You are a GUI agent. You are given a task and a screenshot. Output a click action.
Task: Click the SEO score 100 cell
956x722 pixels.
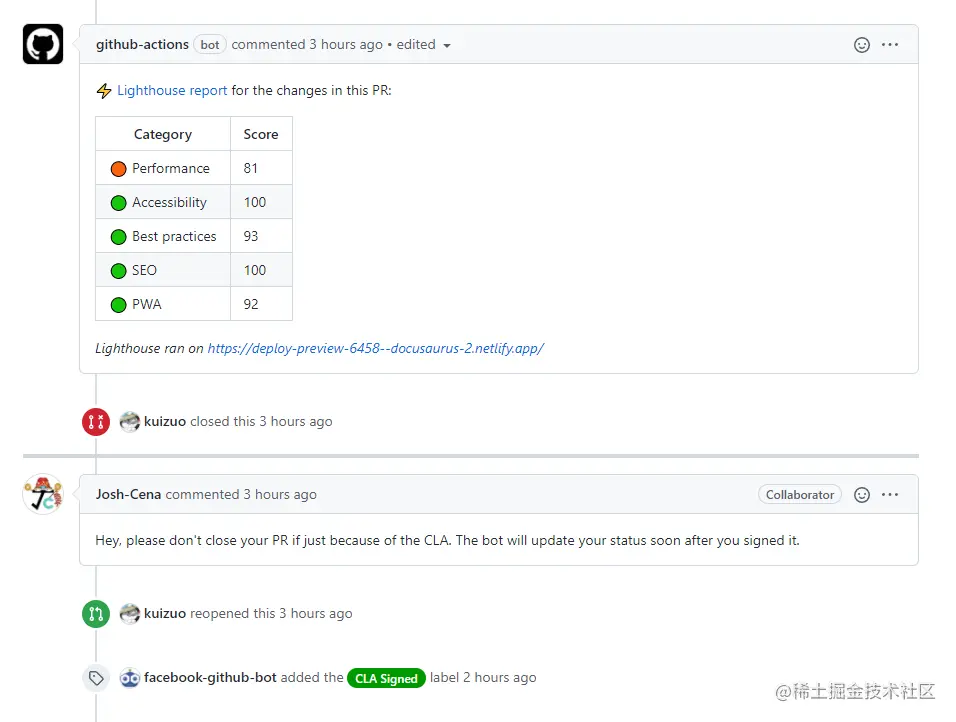click(262, 271)
